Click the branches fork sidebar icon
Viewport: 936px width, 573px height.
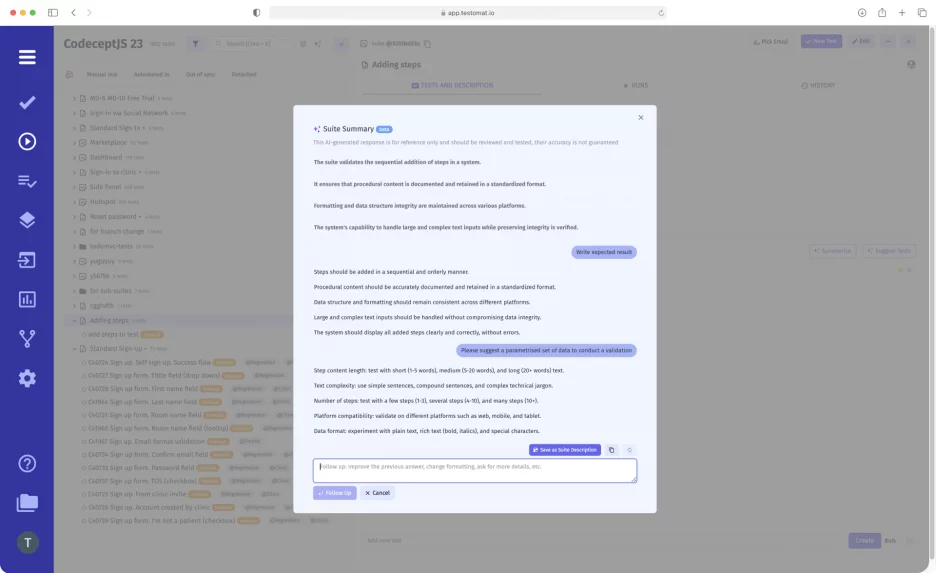(x=27, y=339)
